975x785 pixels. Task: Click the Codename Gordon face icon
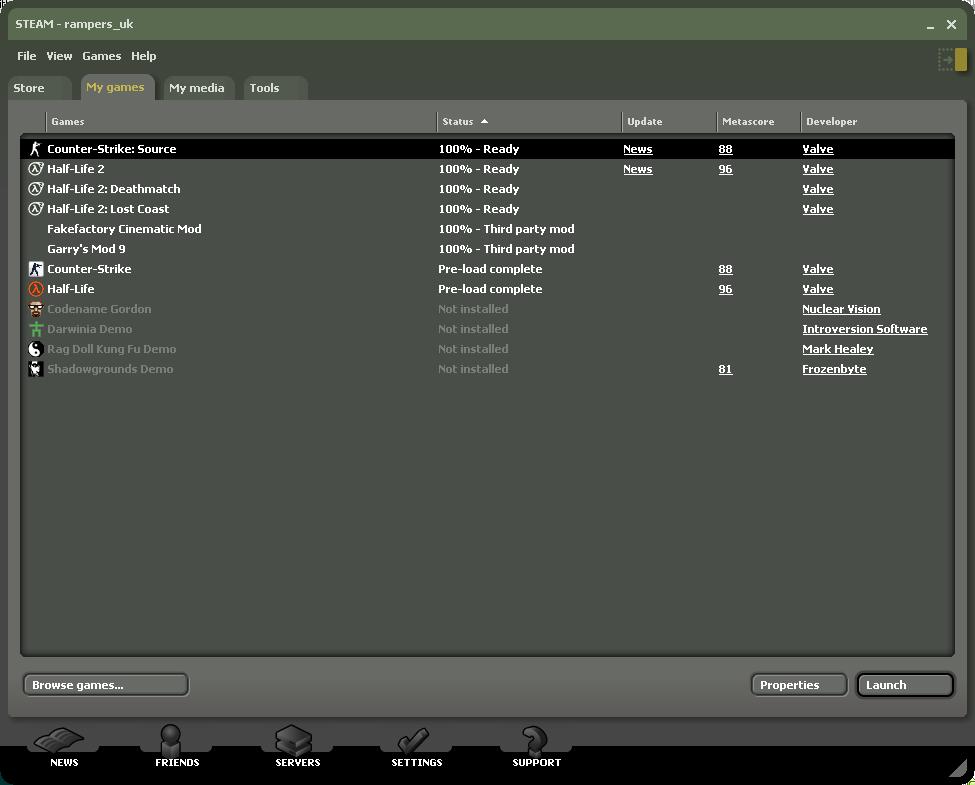click(35, 309)
